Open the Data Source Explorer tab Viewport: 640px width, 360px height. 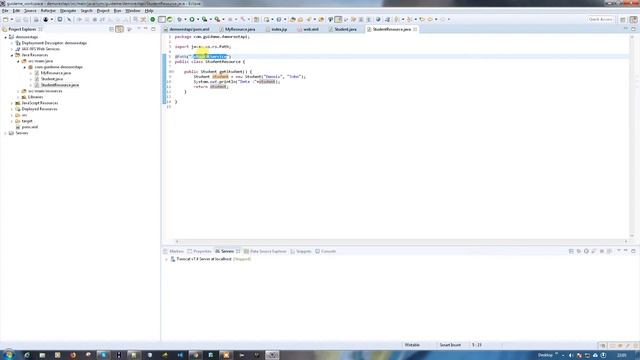[265, 251]
